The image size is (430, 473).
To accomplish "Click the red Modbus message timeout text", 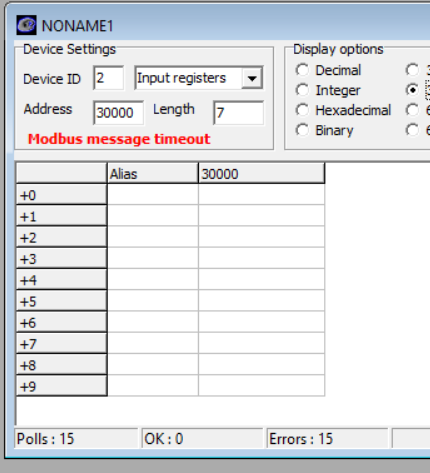I will coord(119,139).
